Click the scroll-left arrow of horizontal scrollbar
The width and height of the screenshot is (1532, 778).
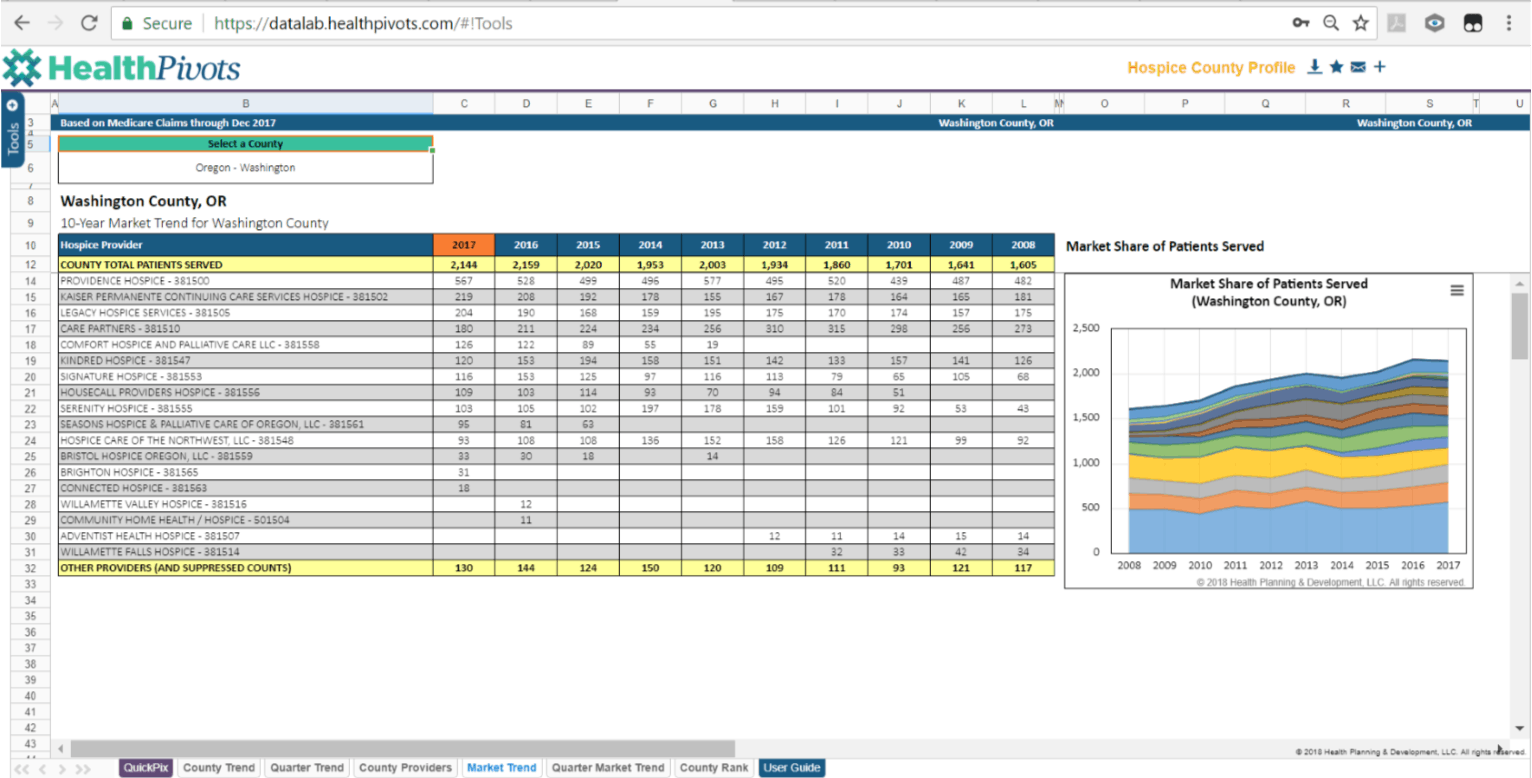pyautogui.click(x=61, y=748)
